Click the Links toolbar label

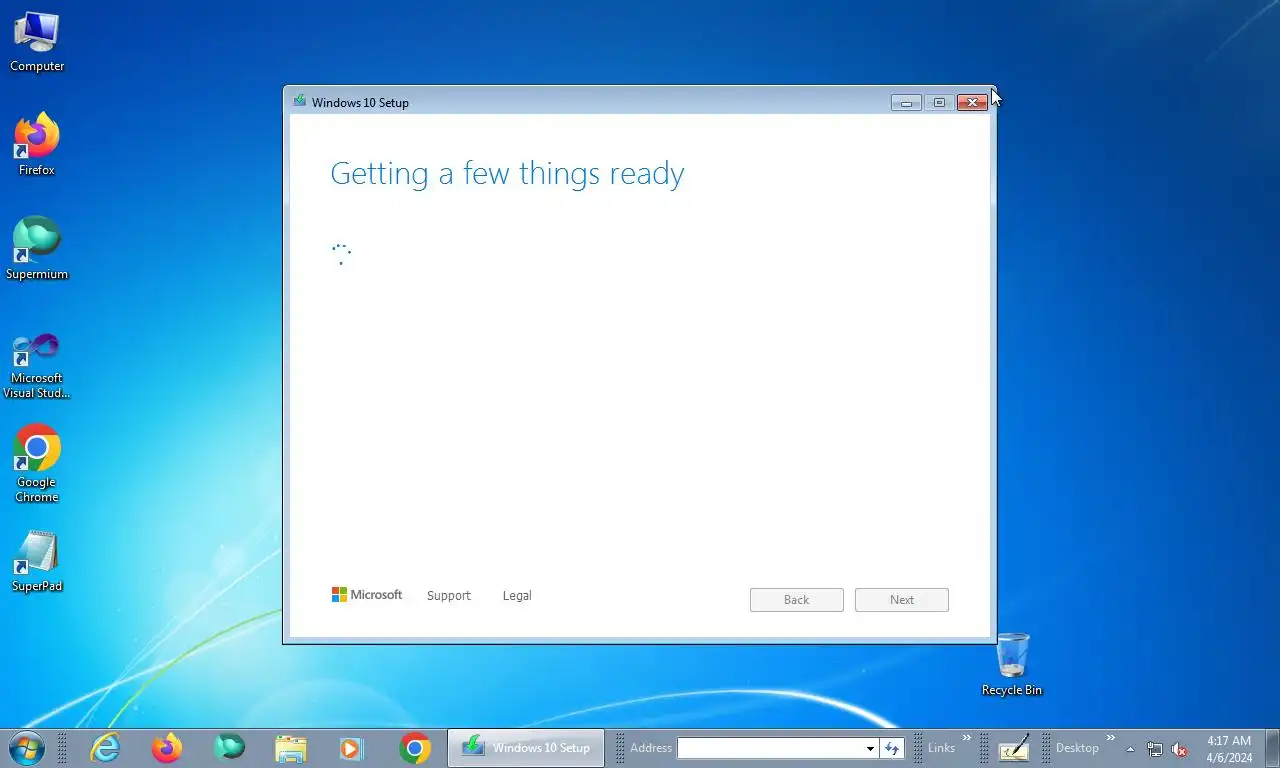point(941,748)
